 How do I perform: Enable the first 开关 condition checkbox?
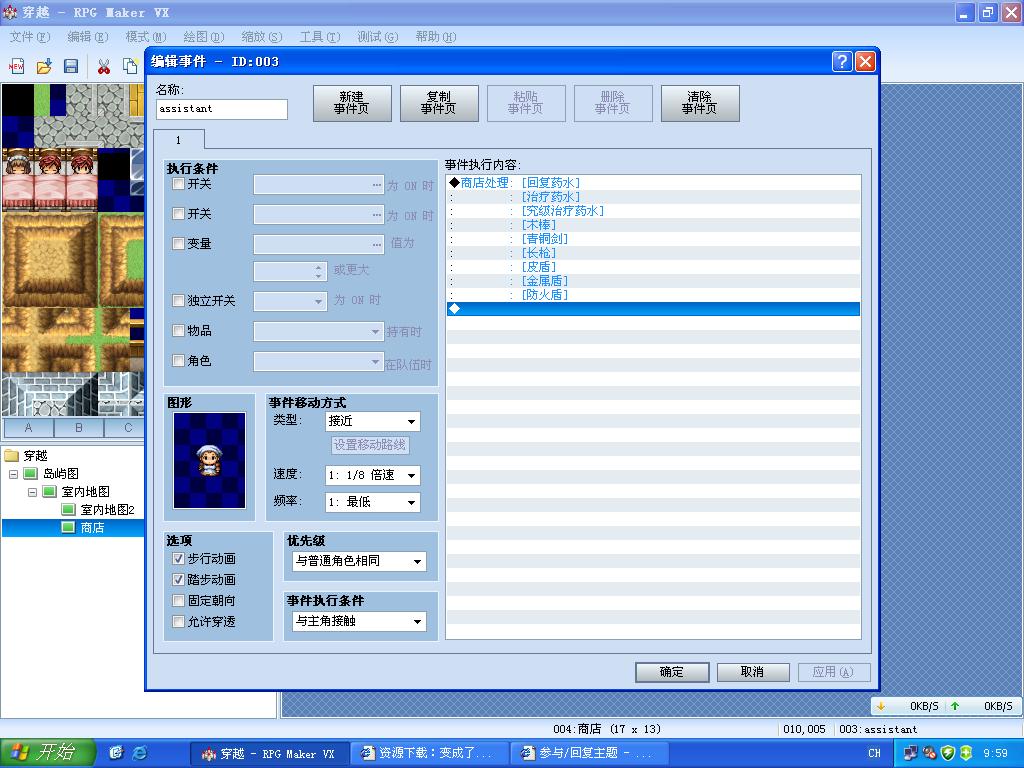(x=178, y=184)
